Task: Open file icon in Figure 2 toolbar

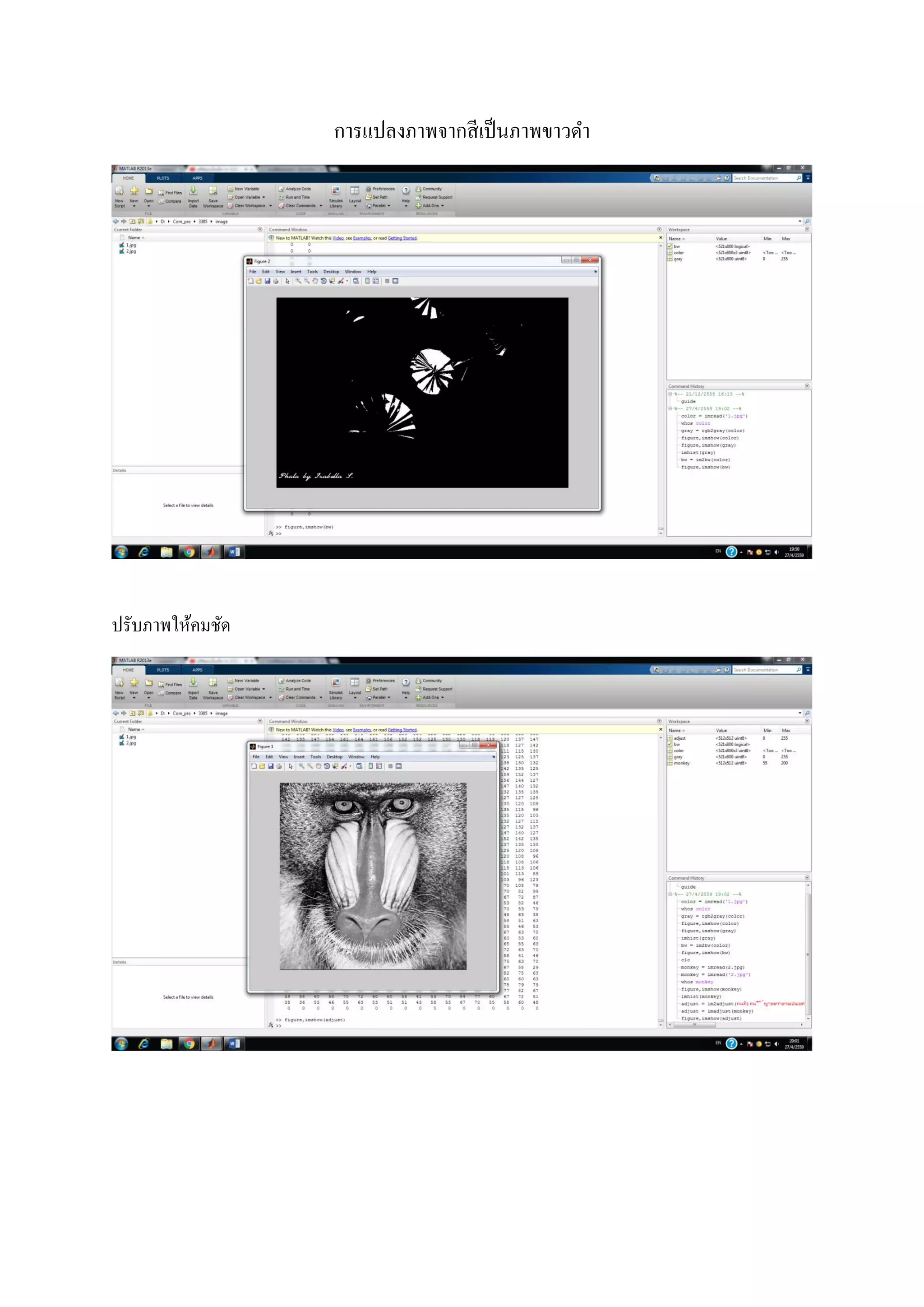Action: (259, 281)
